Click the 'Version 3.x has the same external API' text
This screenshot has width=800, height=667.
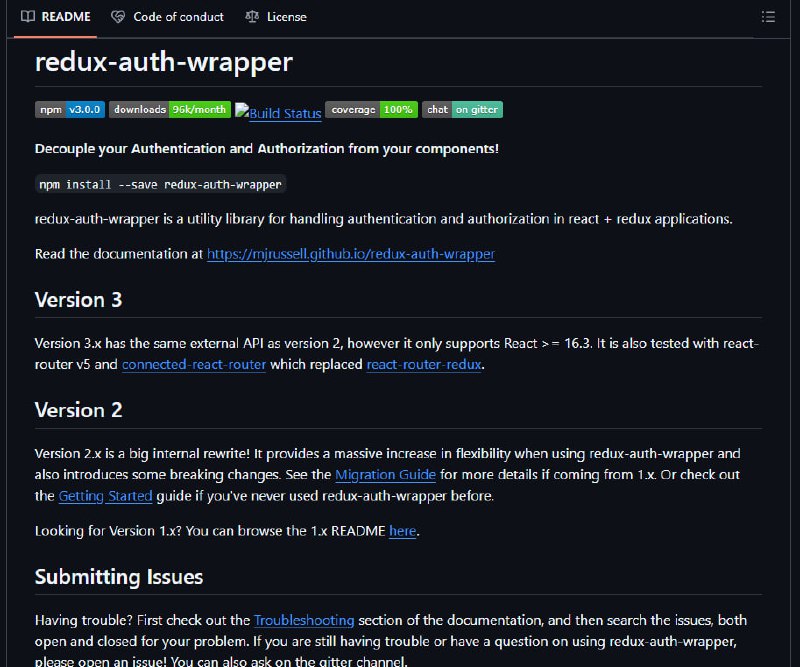point(396,354)
